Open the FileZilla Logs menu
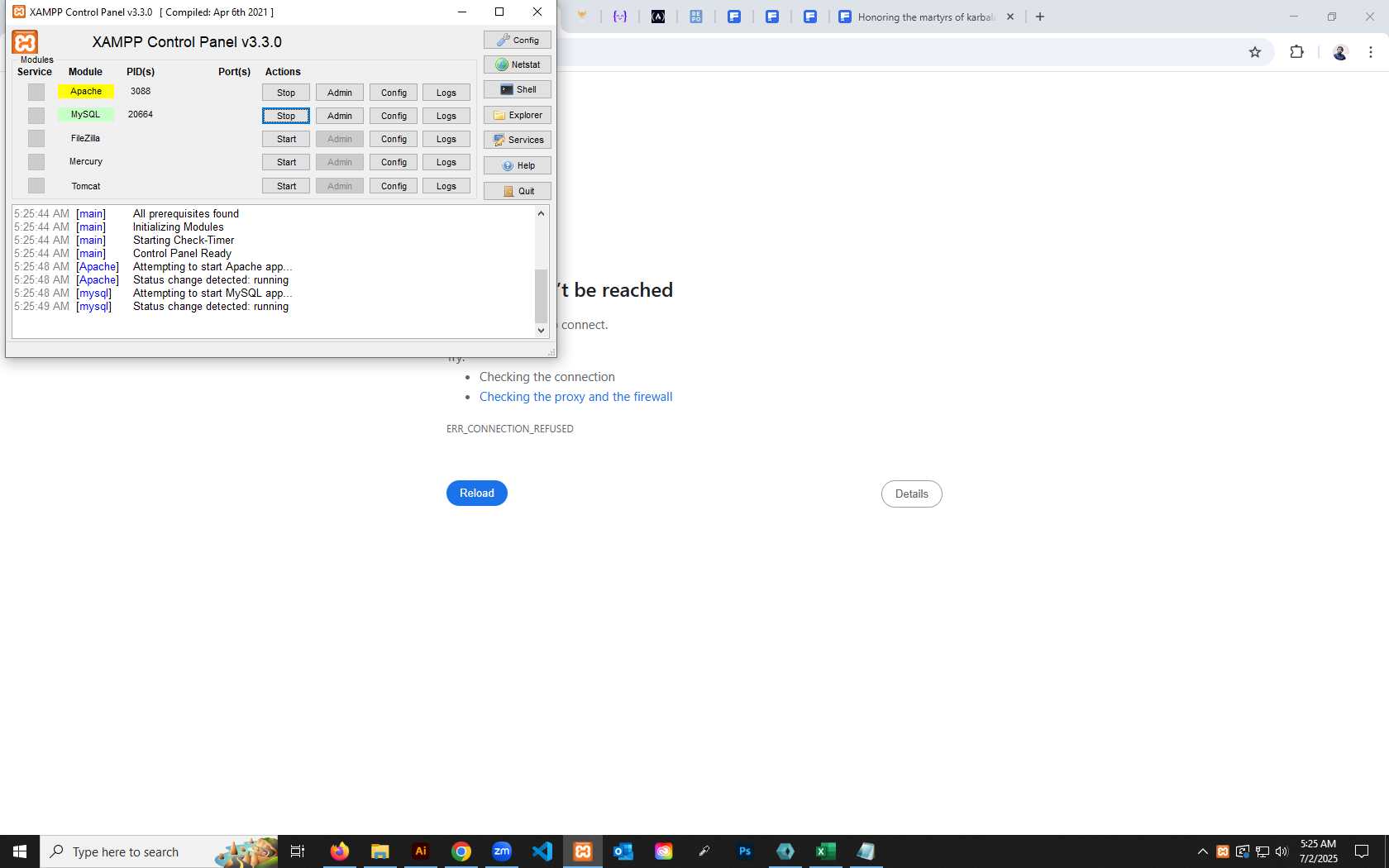 click(446, 139)
